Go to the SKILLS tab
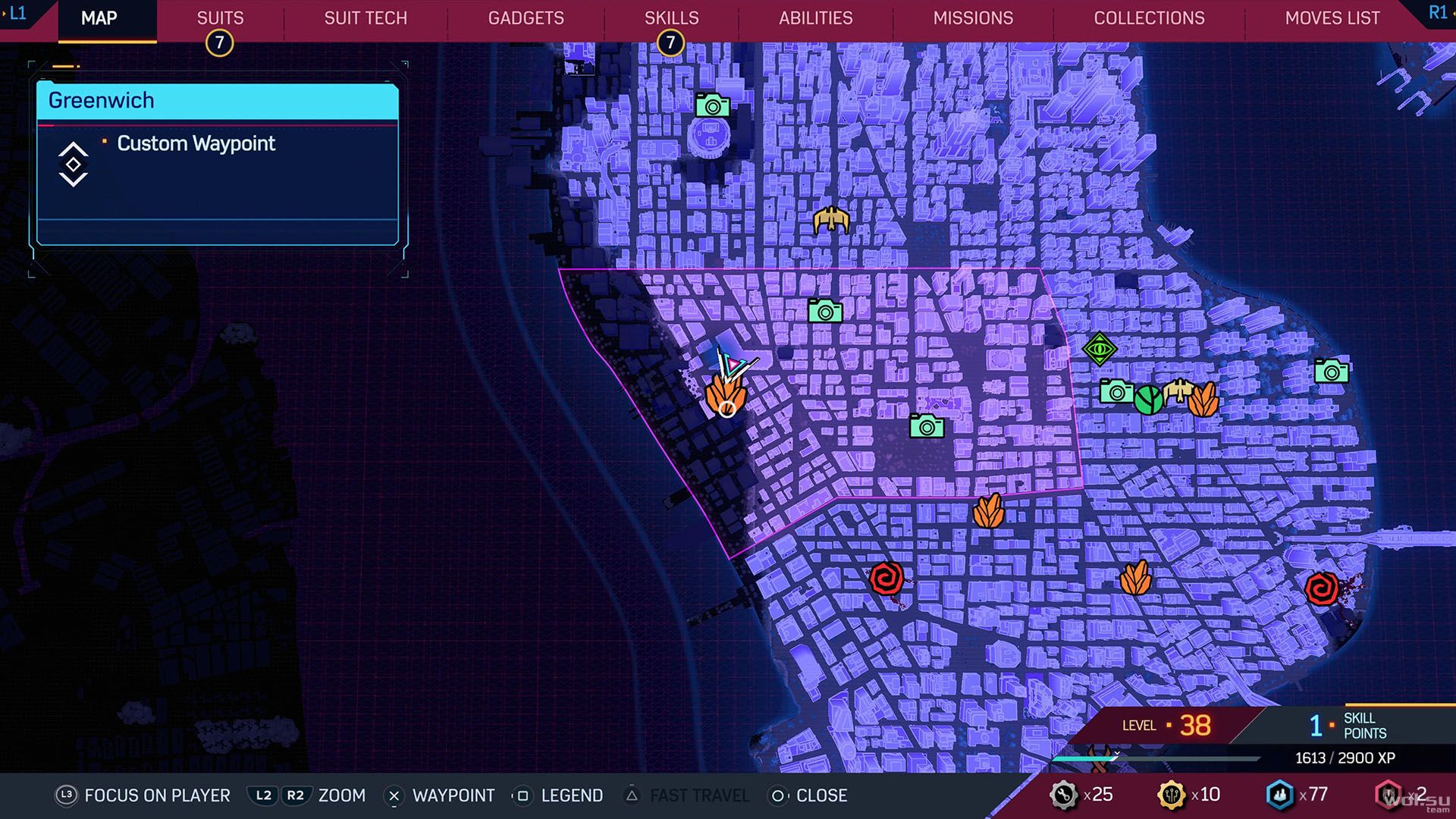 pos(671,17)
